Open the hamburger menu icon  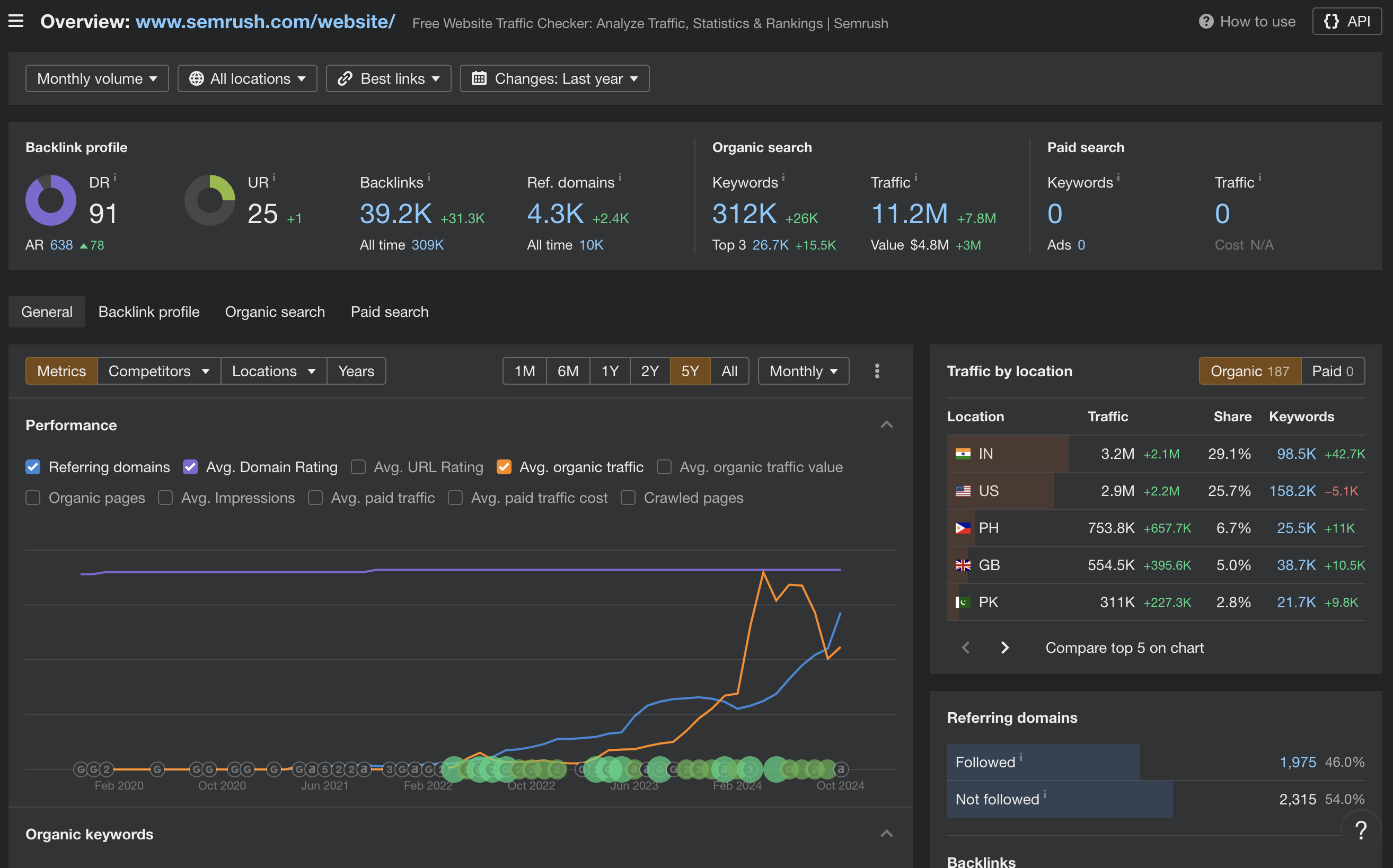click(x=16, y=21)
